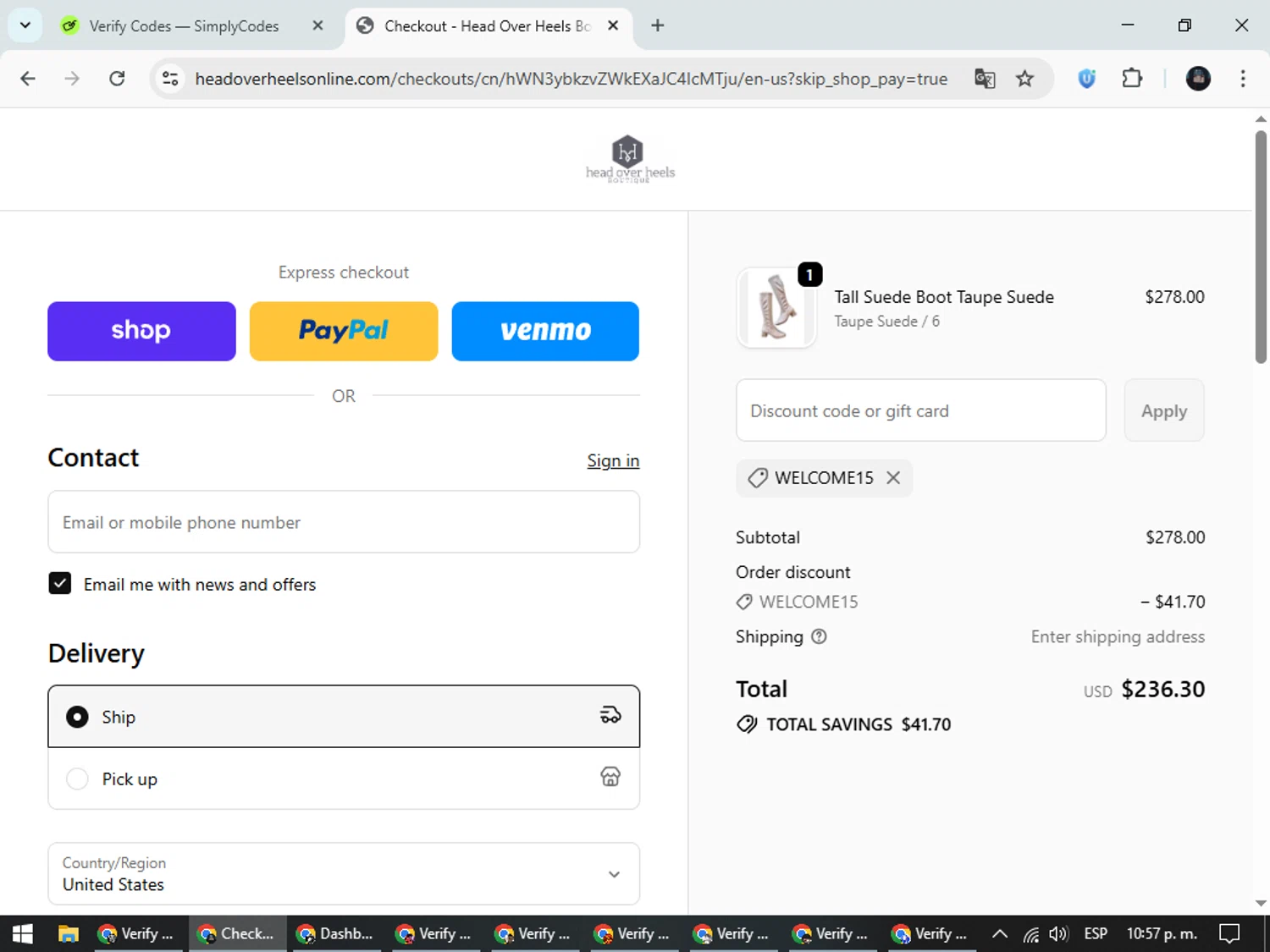The height and width of the screenshot is (952, 1270).
Task: Go back to the previous page
Action: [28, 79]
